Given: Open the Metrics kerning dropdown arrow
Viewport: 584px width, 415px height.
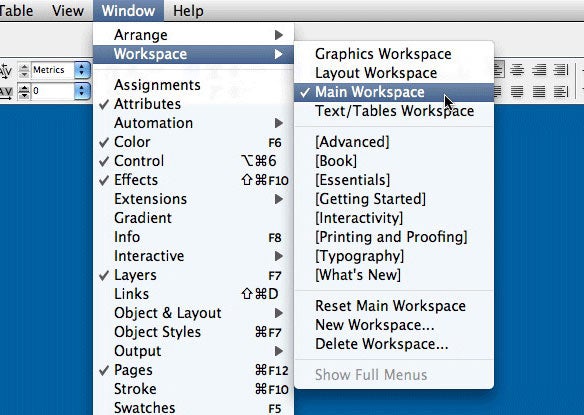Looking at the screenshot, I should (82, 70).
